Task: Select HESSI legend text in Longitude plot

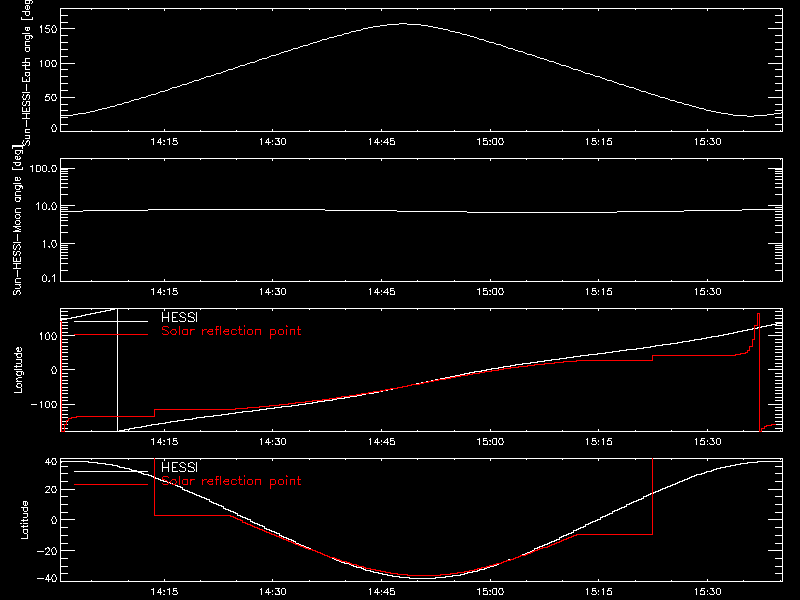Action: [180, 317]
